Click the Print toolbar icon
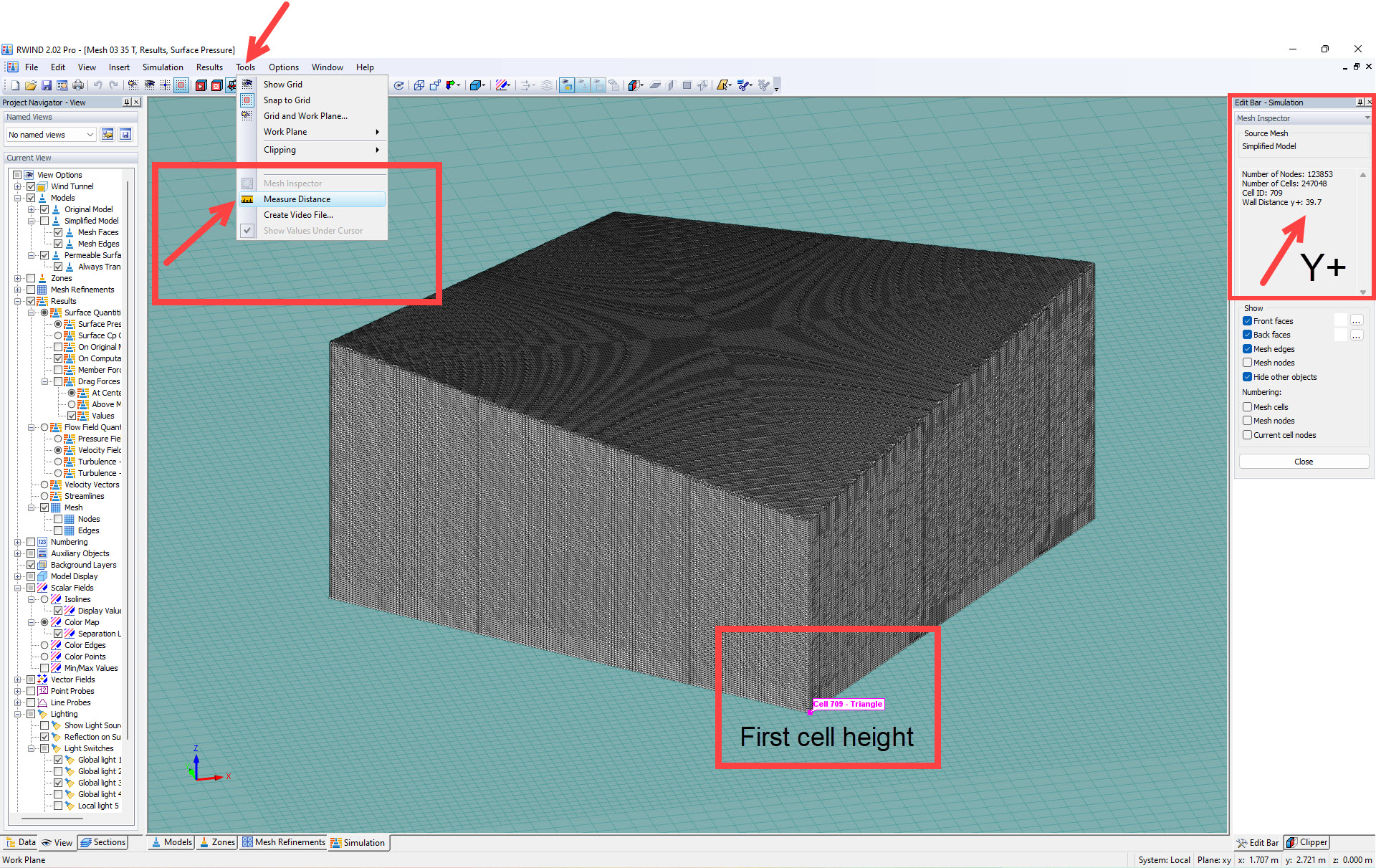The width and height of the screenshot is (1376, 868). tap(78, 85)
